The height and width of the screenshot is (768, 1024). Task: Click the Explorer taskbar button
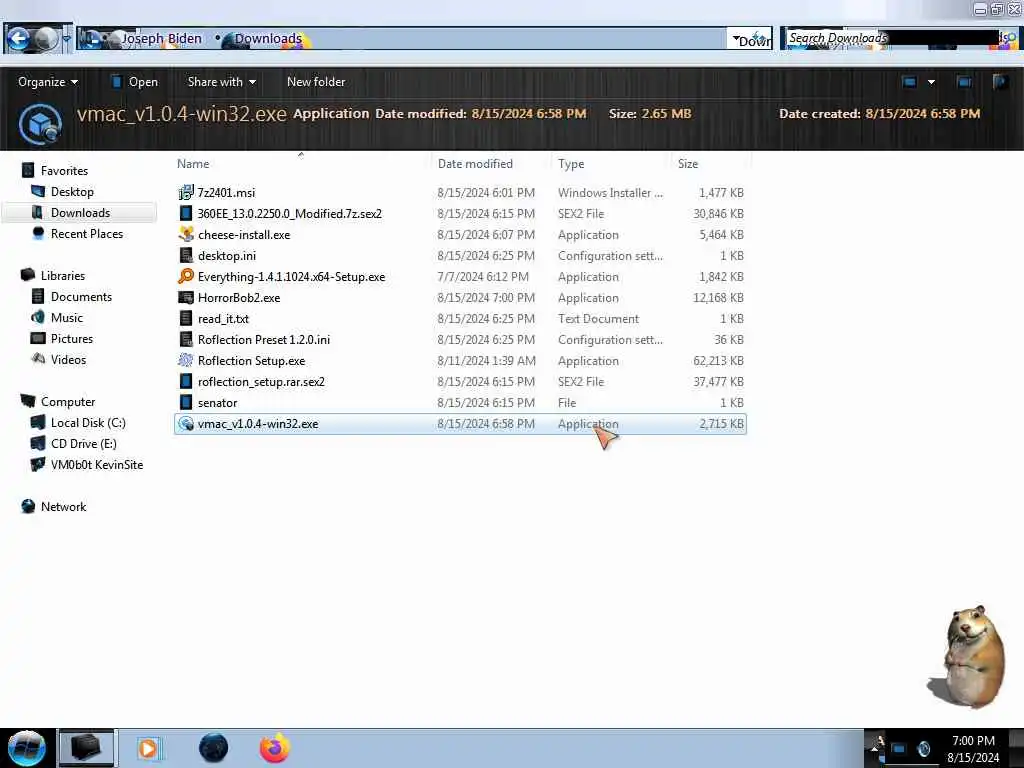click(86, 748)
